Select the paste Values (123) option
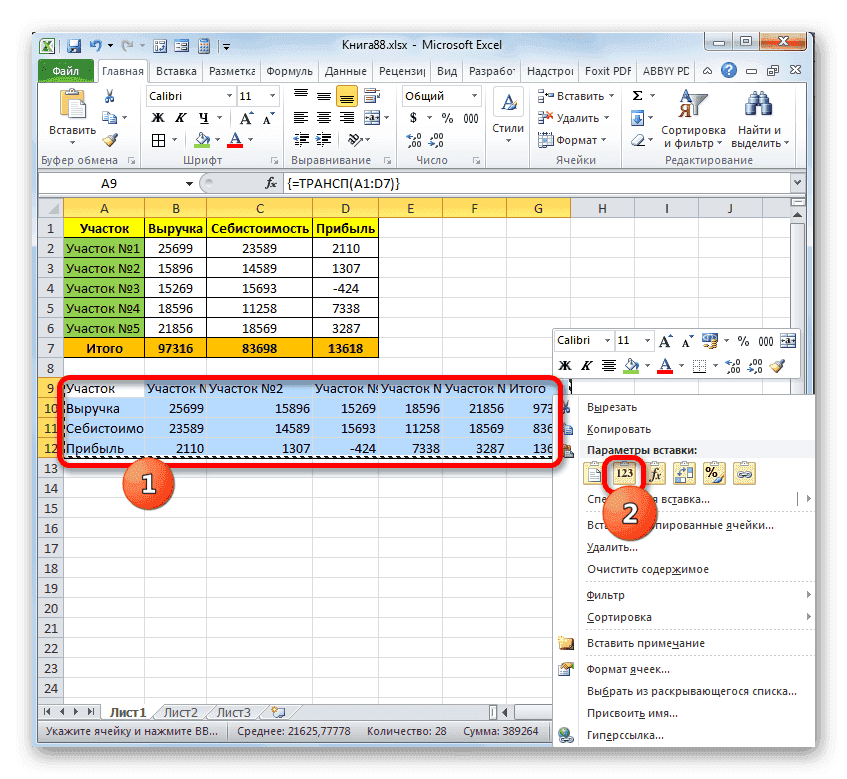 [x=625, y=472]
